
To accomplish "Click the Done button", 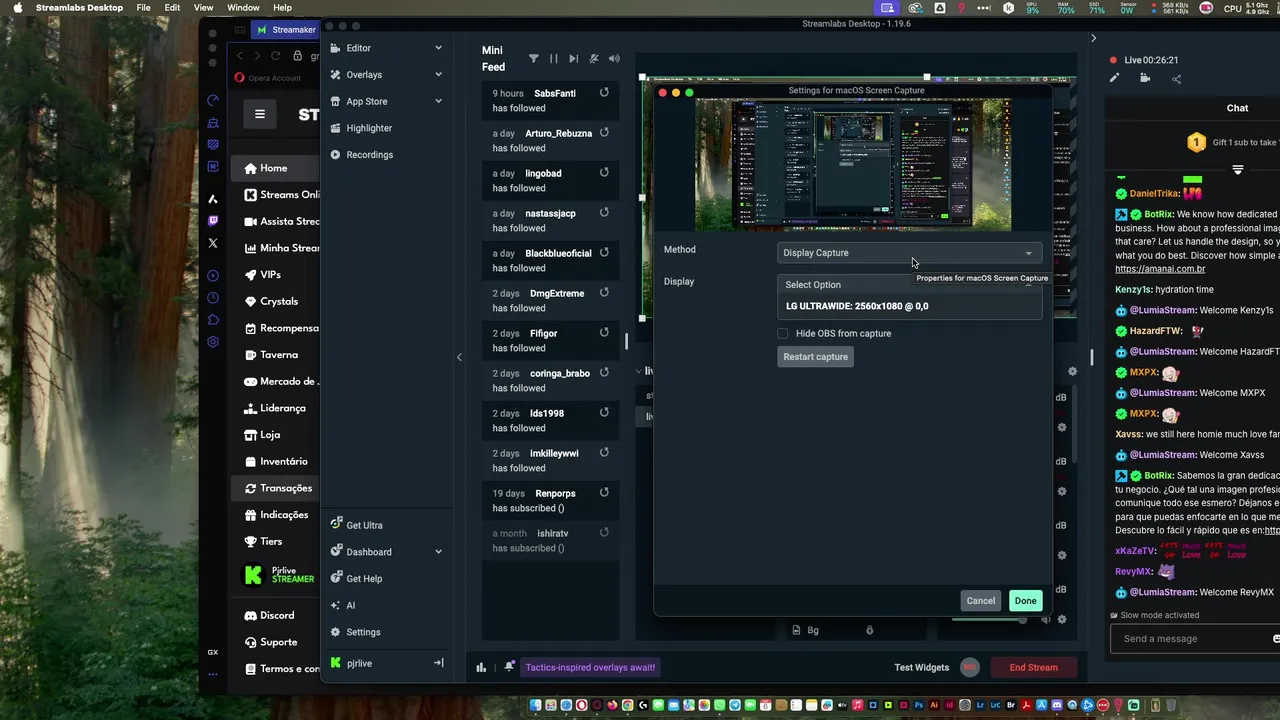I will tap(1025, 601).
